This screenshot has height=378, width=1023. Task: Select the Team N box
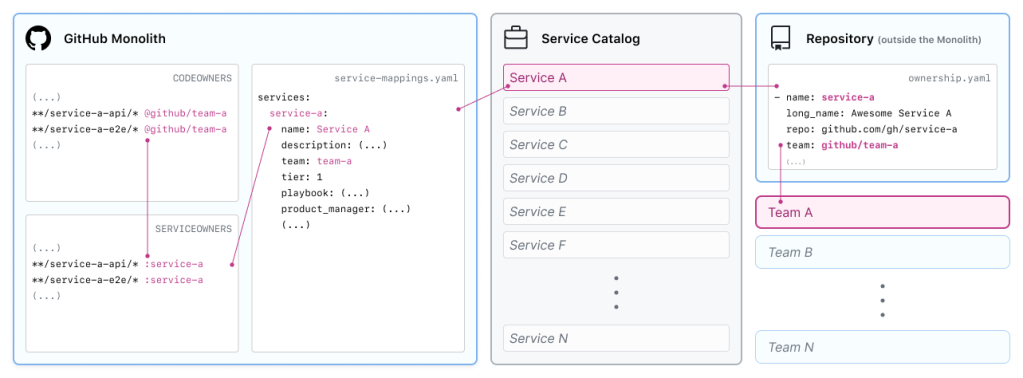882,347
